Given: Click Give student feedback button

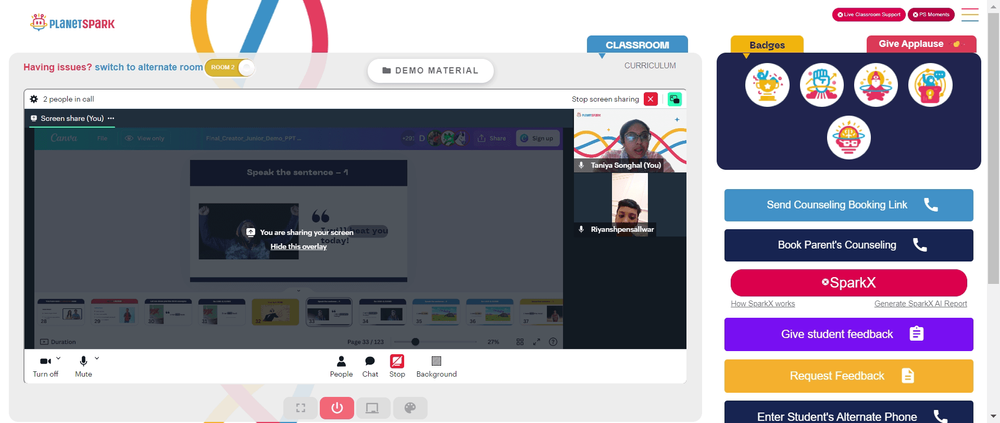Looking at the screenshot, I should pyautogui.click(x=848, y=334).
